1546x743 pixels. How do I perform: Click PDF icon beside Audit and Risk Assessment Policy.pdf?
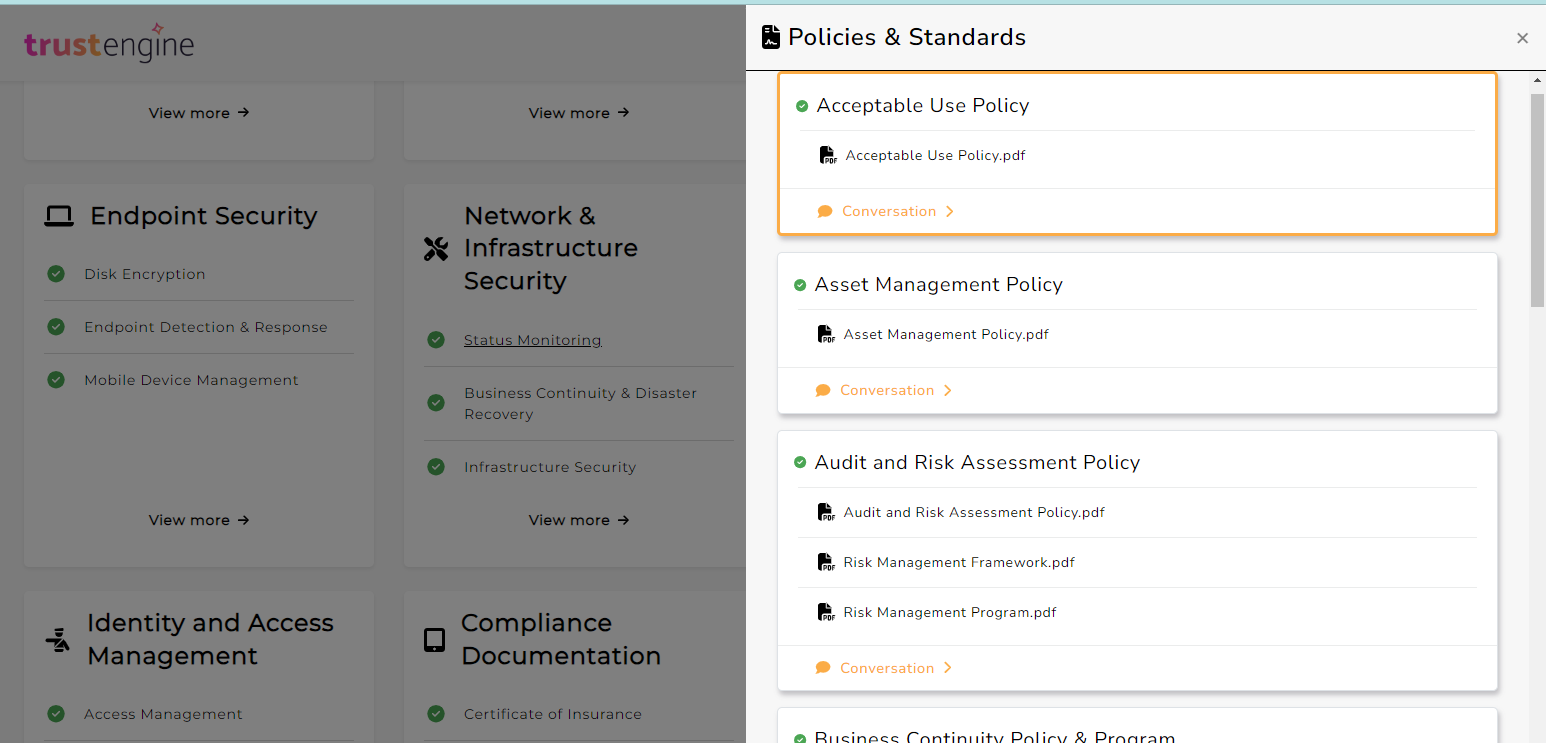(x=826, y=512)
